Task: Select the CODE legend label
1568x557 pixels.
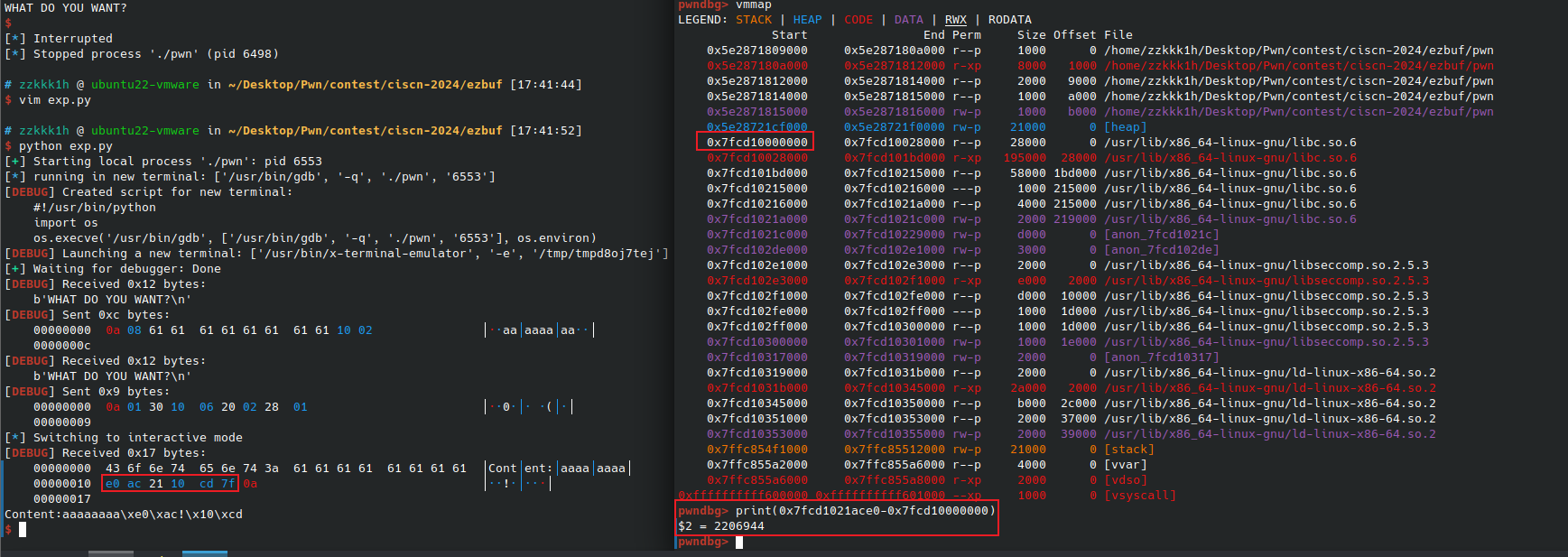Action: pyautogui.click(x=858, y=20)
